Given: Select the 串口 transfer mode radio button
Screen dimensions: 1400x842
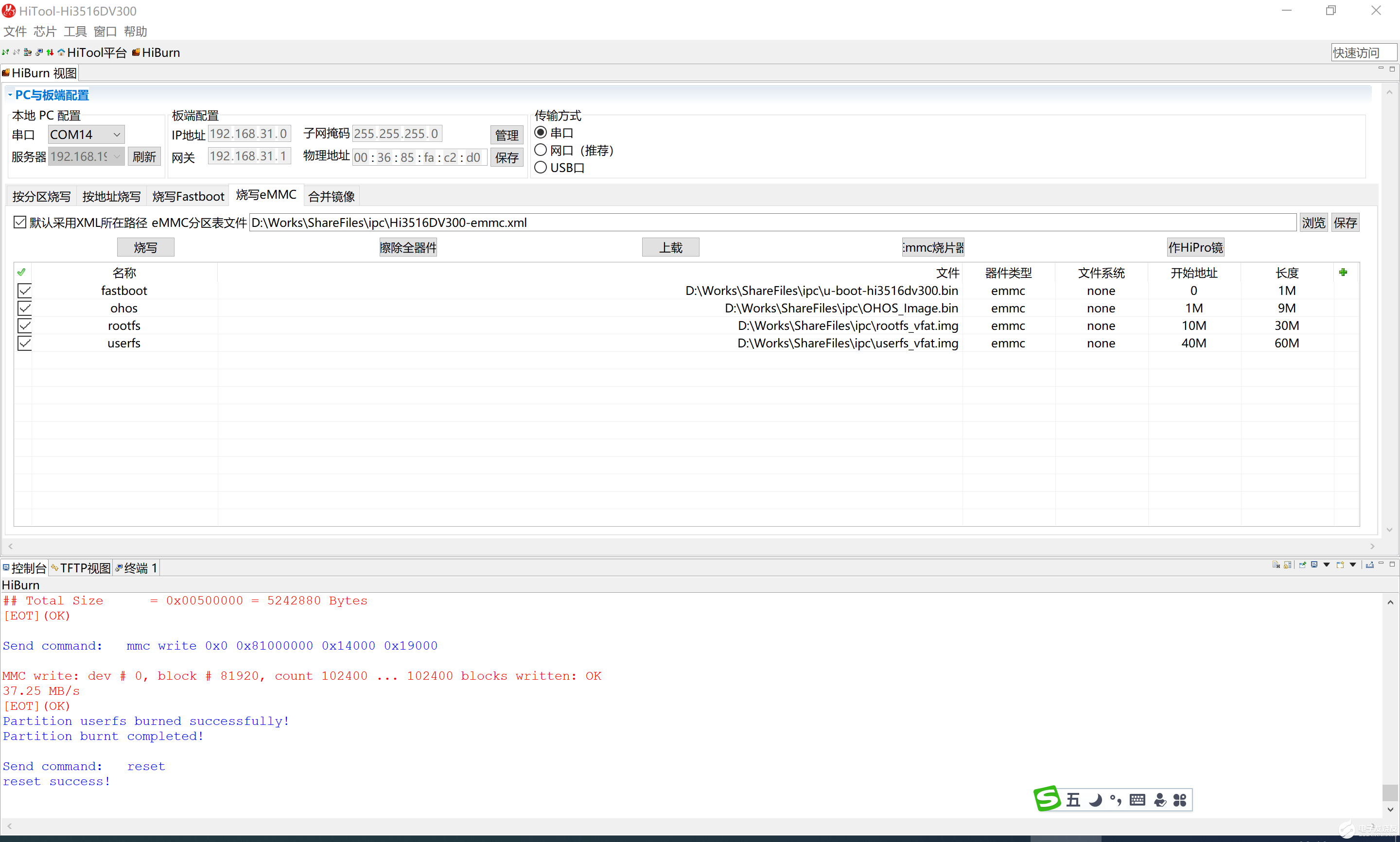Looking at the screenshot, I should 541,132.
